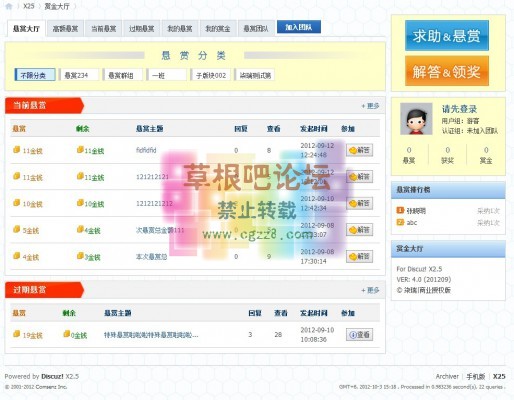Switch to the 我的悬赏 tab
The height and width of the screenshot is (400, 514).
(x=180, y=29)
